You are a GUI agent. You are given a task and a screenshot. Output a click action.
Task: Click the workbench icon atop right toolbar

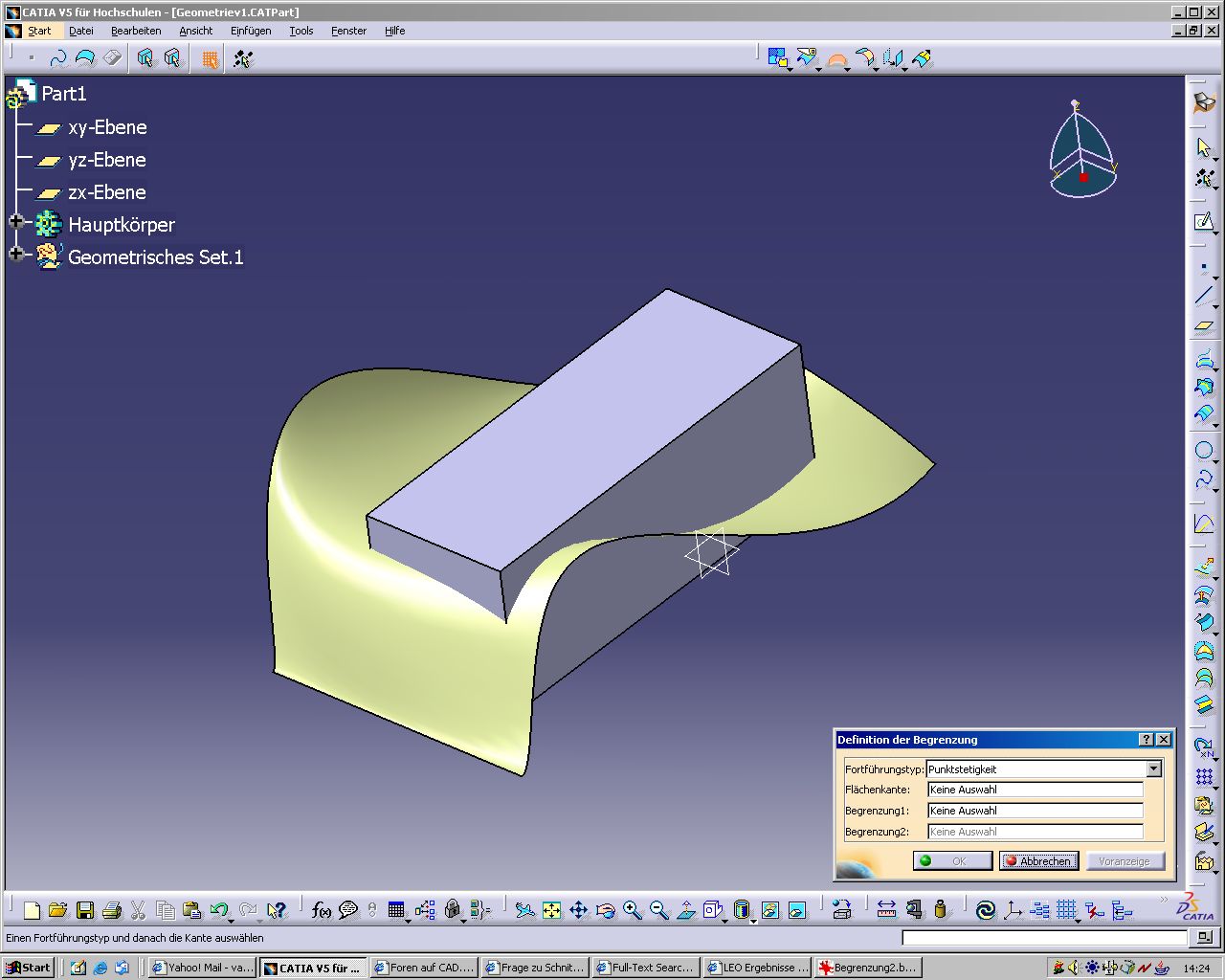[x=1204, y=103]
